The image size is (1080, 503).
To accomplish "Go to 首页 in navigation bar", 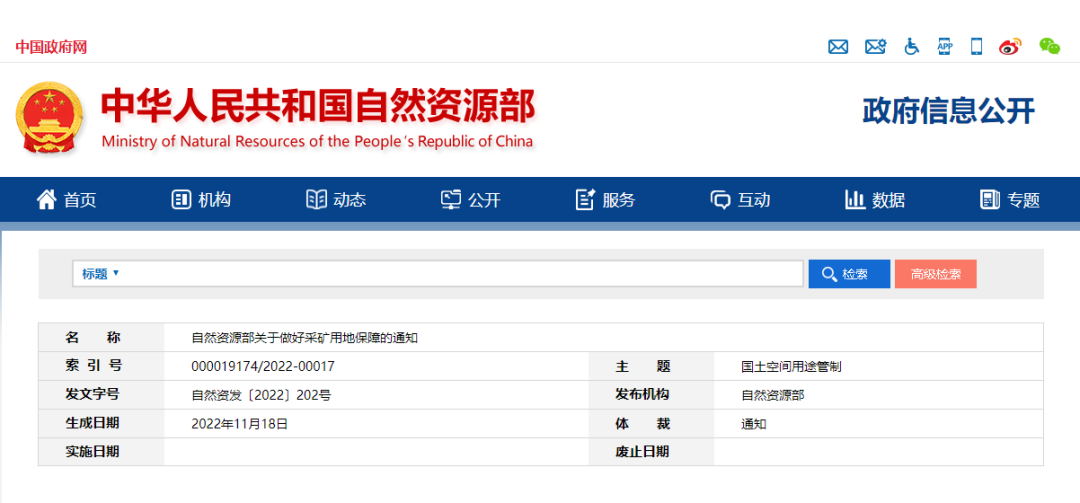I will click(x=67, y=200).
